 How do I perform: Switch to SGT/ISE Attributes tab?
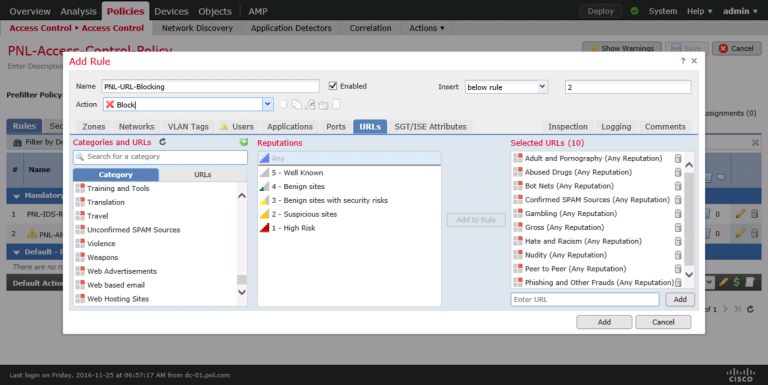[431, 126]
